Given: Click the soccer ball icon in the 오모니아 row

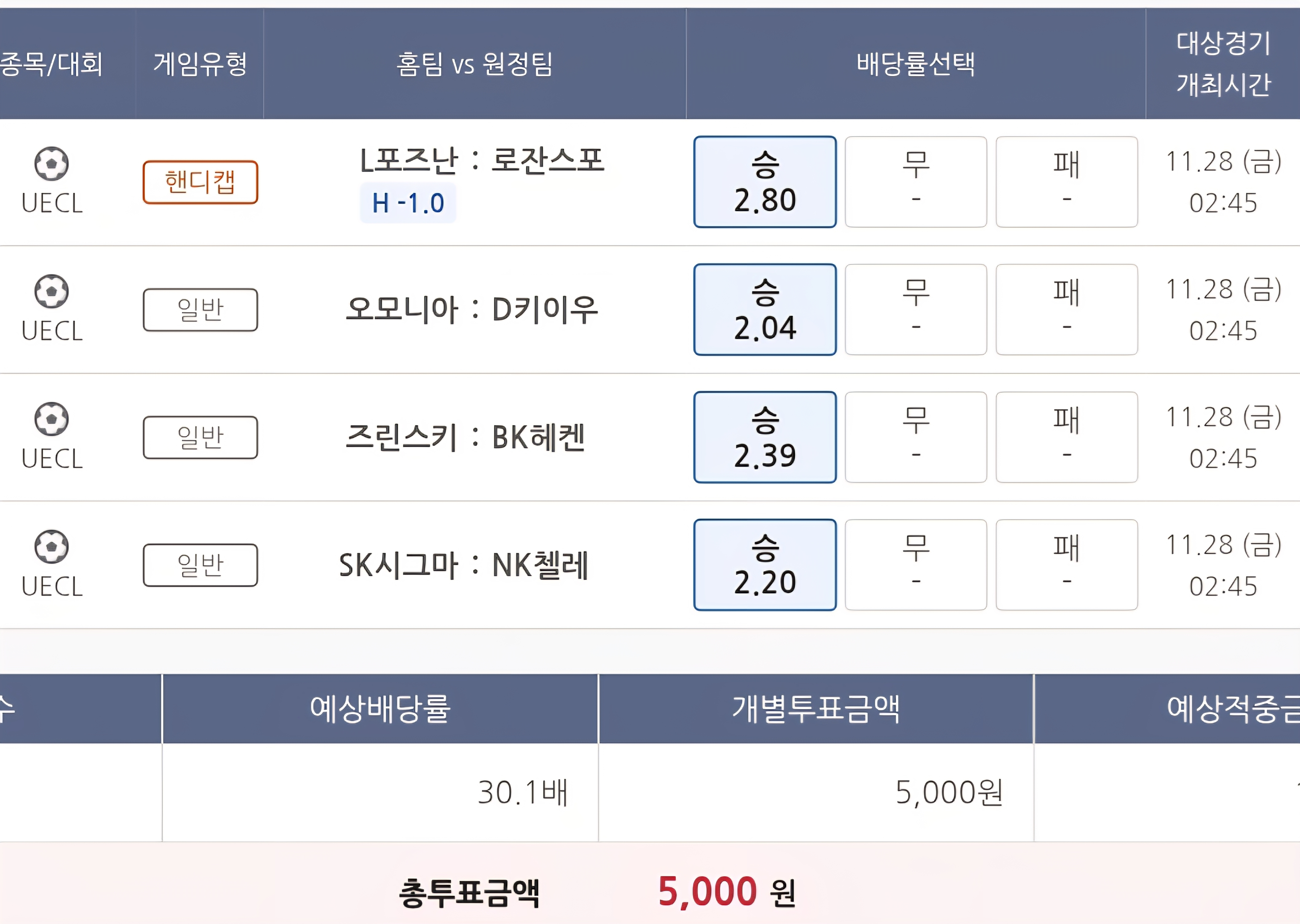Looking at the screenshot, I should (52, 291).
